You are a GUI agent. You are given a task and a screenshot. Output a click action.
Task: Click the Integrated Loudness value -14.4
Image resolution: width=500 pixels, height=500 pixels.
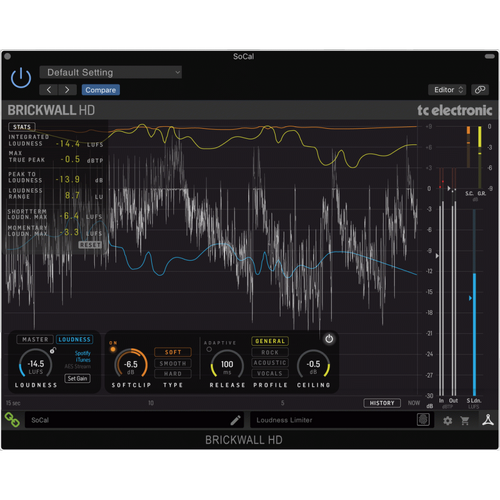pos(68,144)
